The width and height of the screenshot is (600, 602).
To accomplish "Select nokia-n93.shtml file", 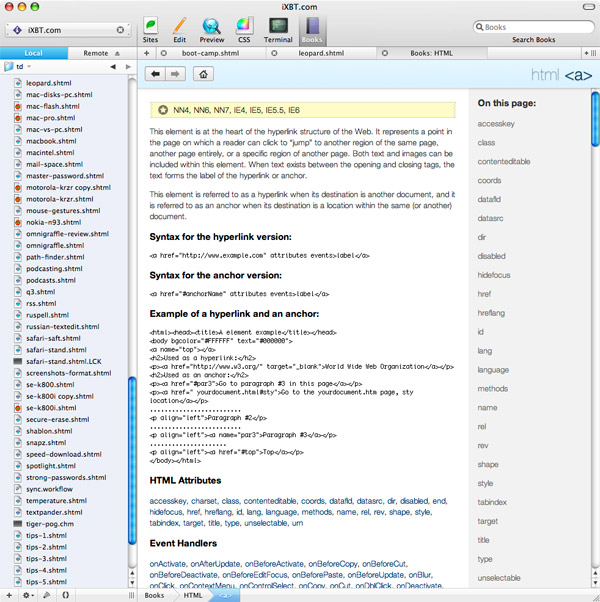I will [53, 222].
